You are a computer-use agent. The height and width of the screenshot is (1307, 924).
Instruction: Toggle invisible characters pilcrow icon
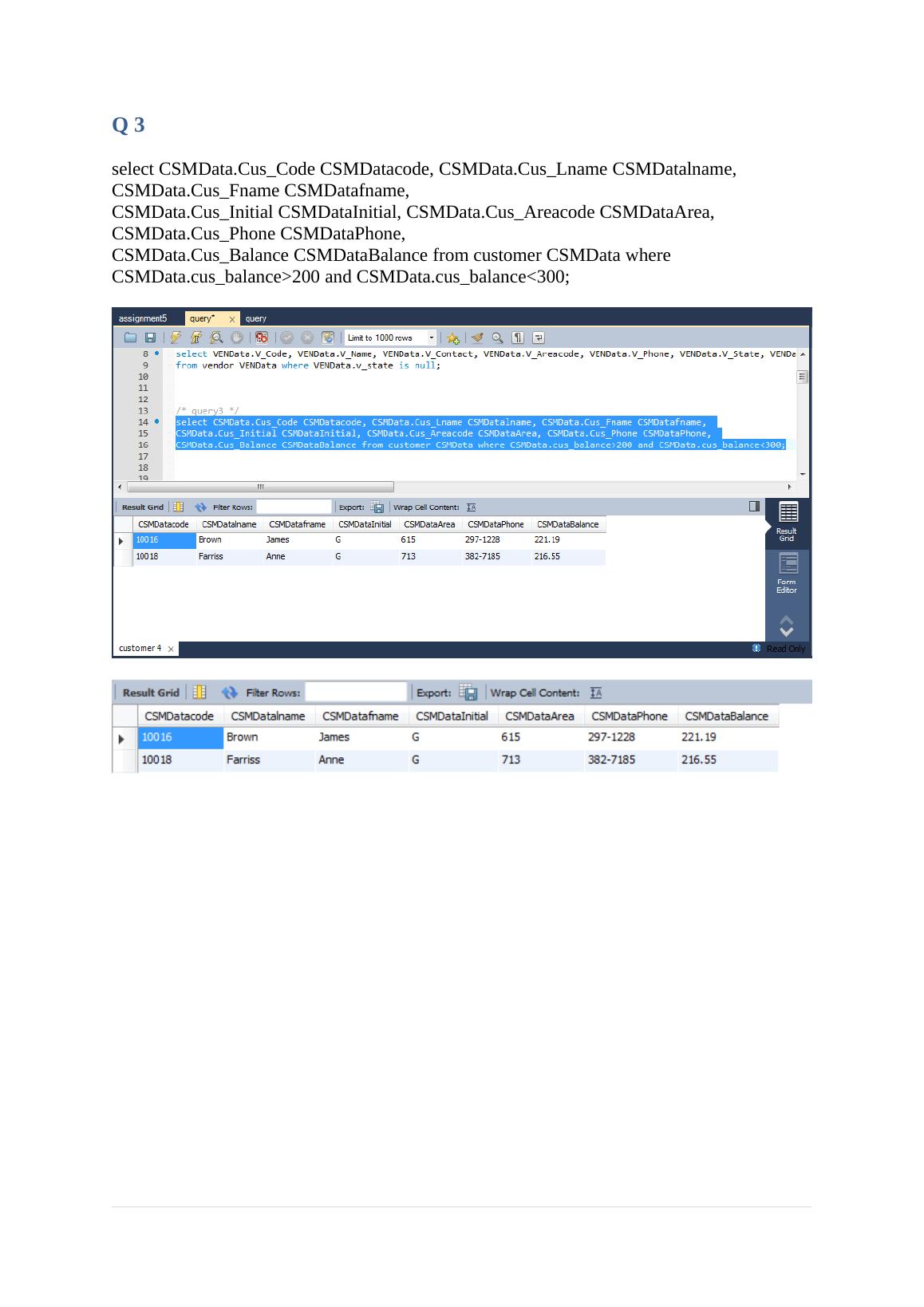[x=518, y=338]
